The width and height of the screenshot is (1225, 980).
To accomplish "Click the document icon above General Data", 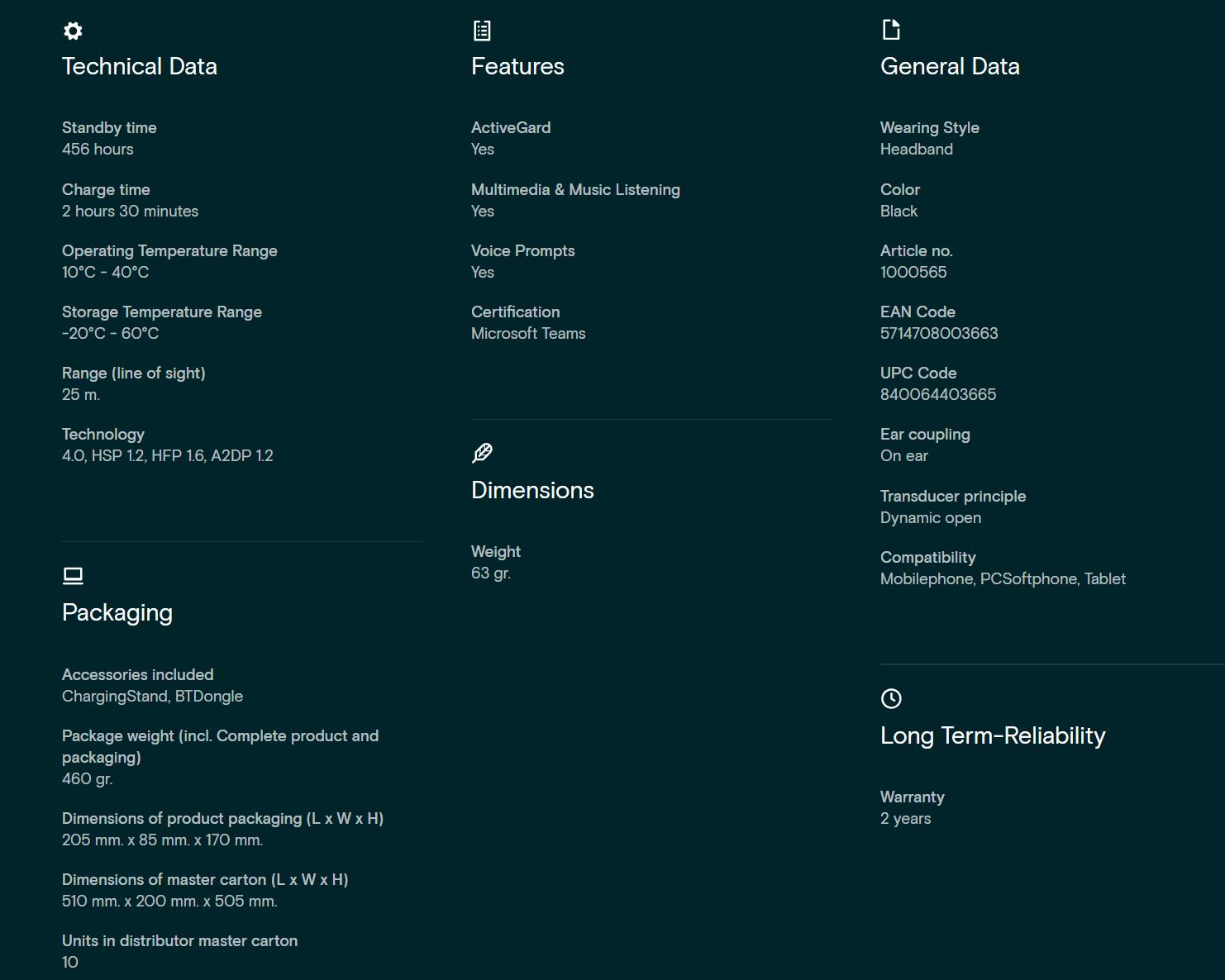I will point(891,30).
